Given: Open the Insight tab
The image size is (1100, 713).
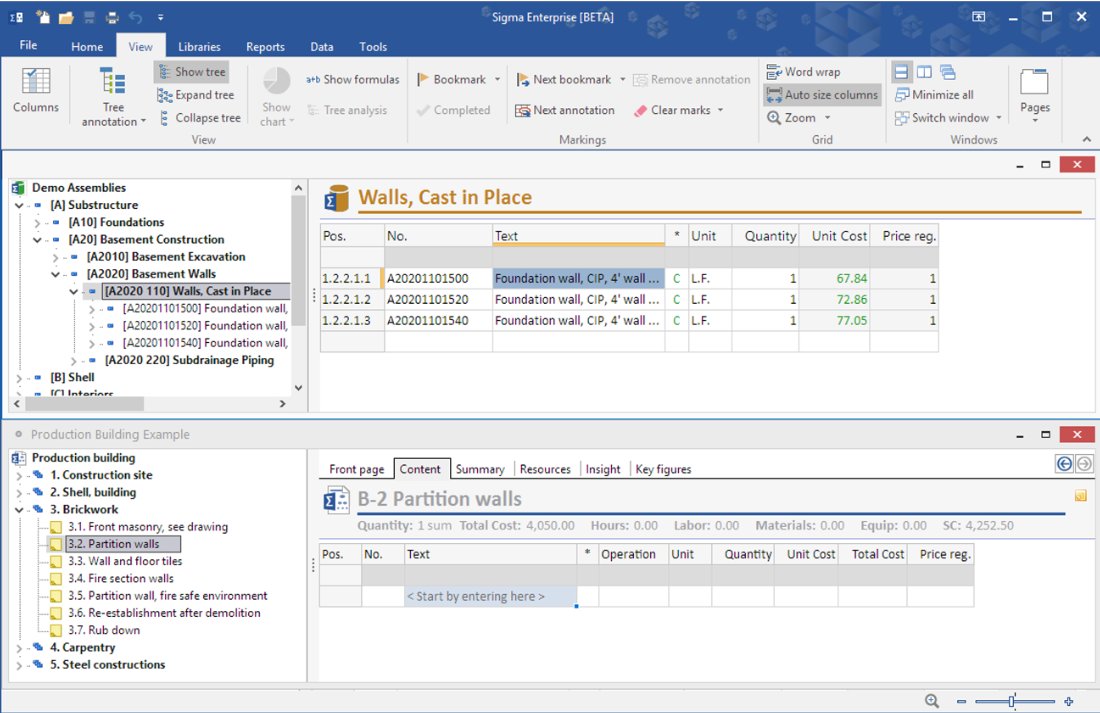Looking at the screenshot, I should pos(603,469).
